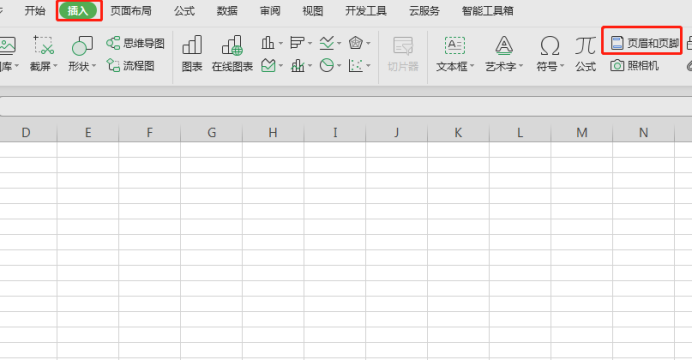Select the 形状 shapes icon
The image size is (692, 361).
tap(82, 45)
